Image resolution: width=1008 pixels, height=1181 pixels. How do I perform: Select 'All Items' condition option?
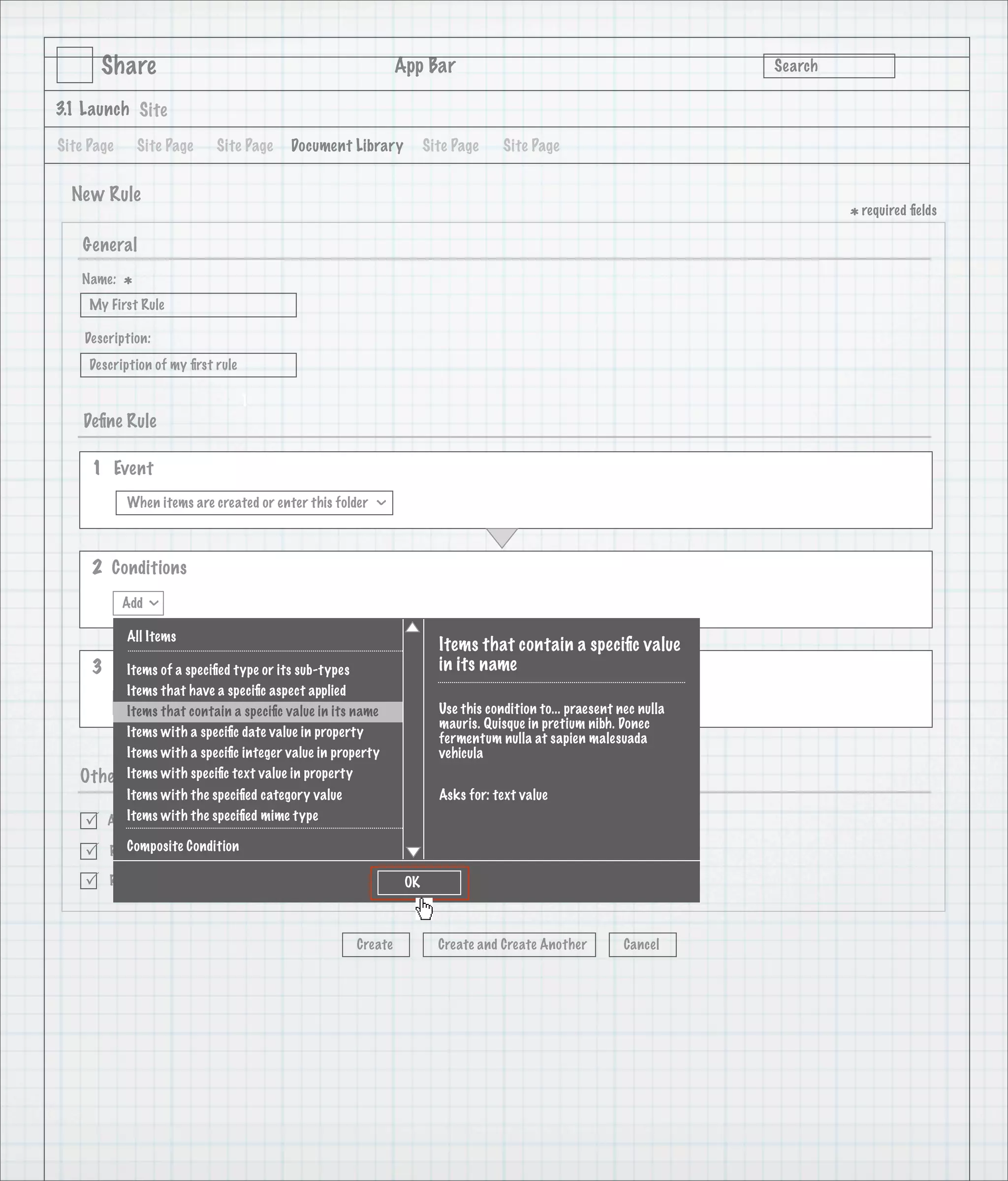click(152, 637)
